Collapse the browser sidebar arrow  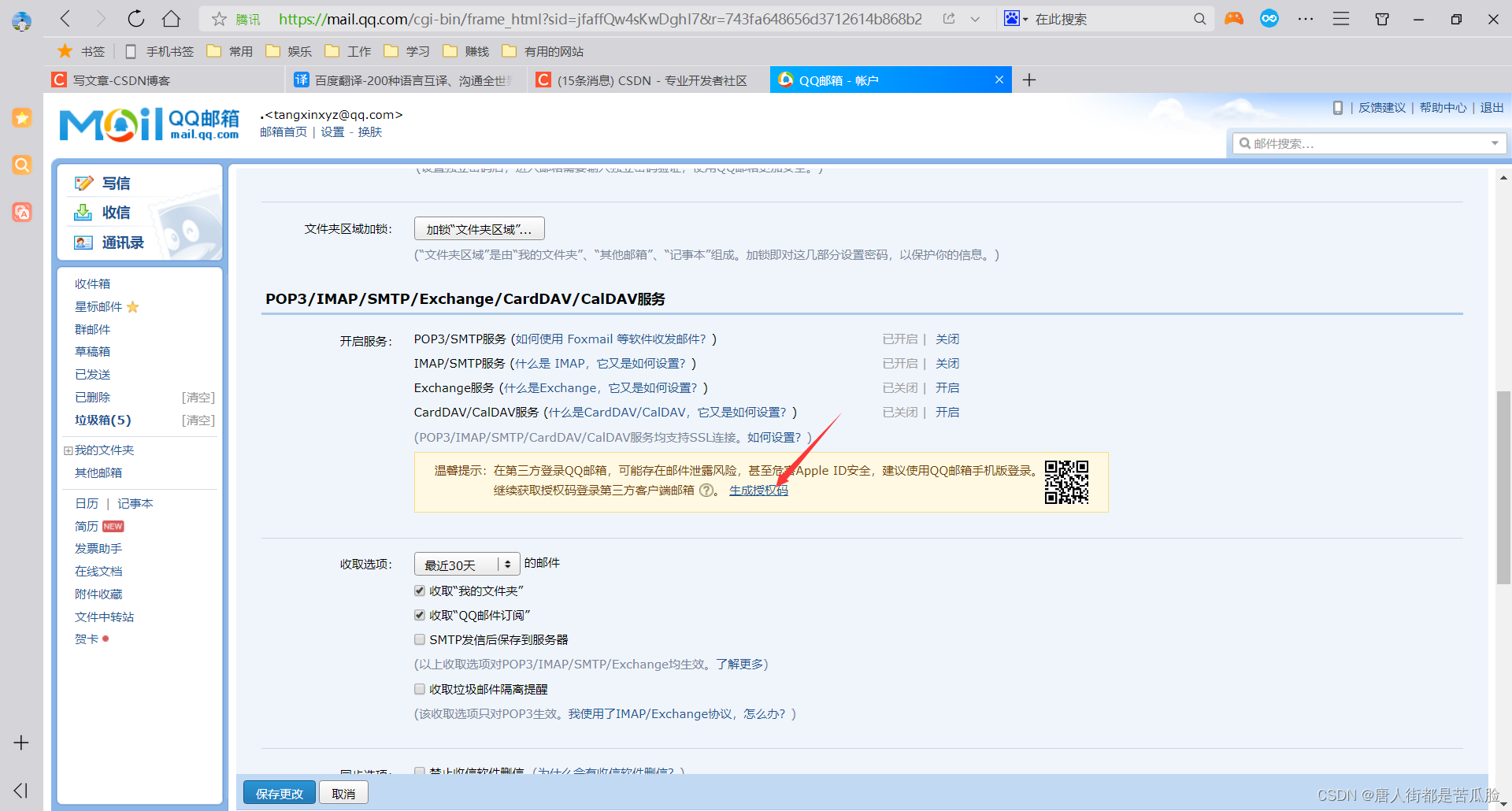coord(21,791)
